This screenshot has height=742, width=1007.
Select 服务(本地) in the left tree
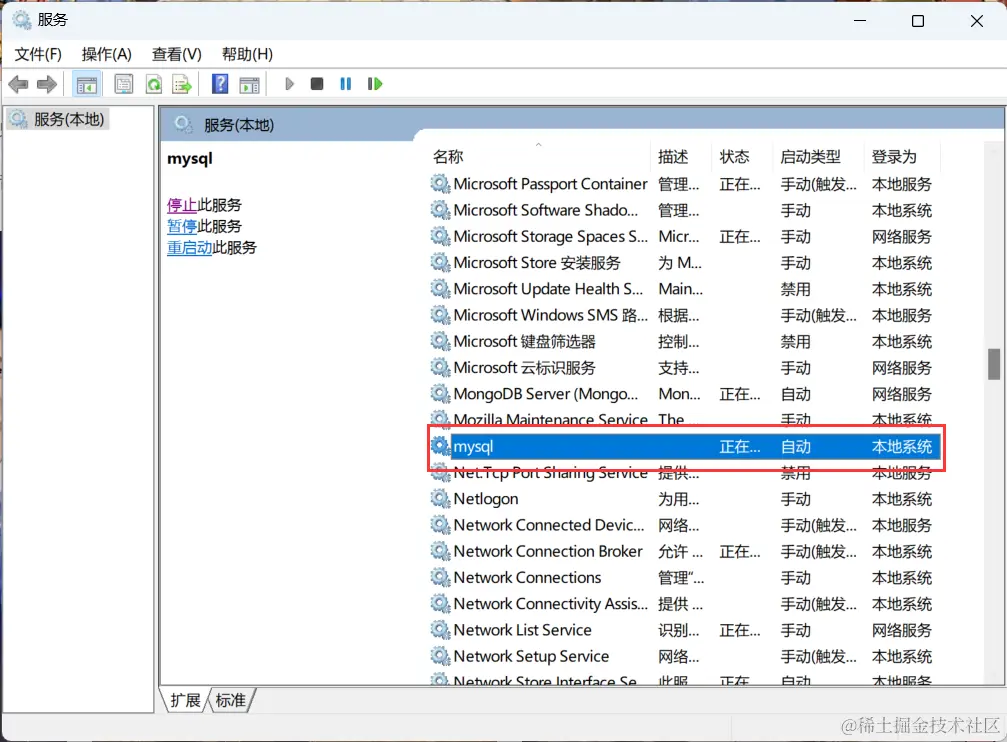pyautogui.click(x=58, y=119)
